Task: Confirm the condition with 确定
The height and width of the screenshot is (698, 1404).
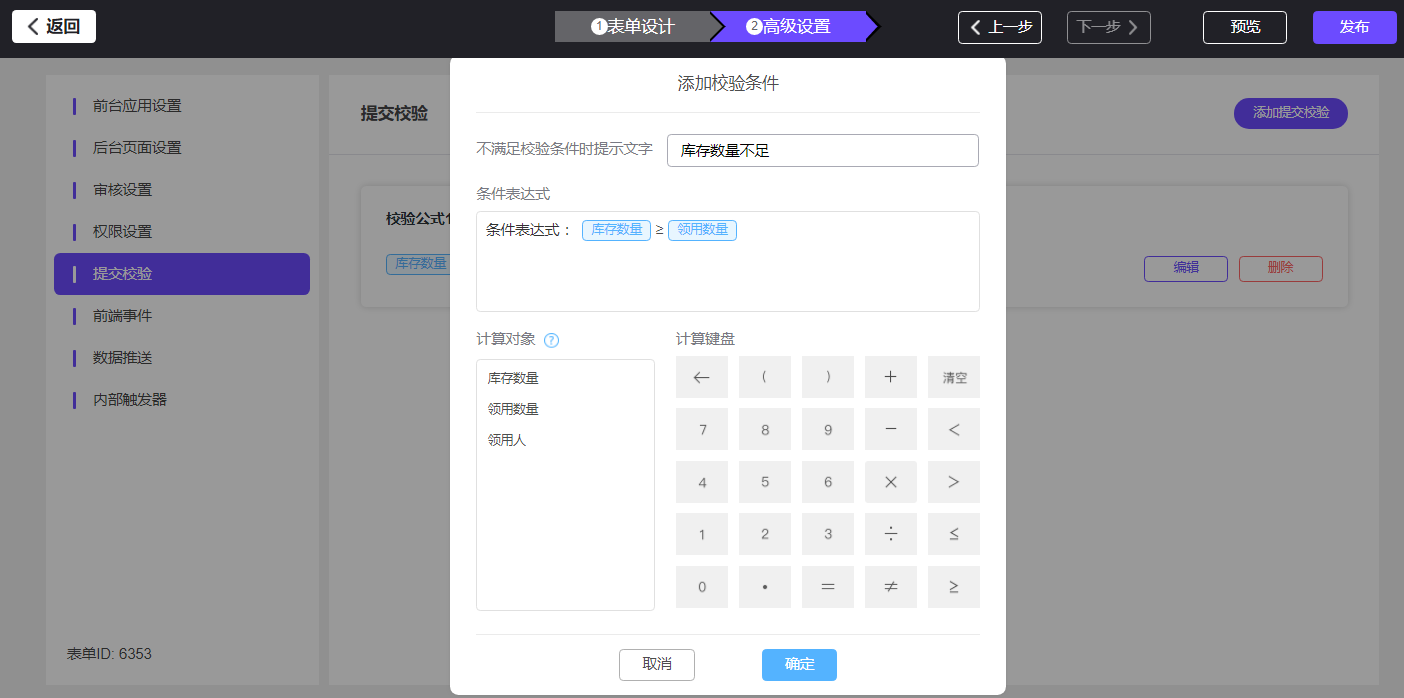Action: pyautogui.click(x=799, y=664)
